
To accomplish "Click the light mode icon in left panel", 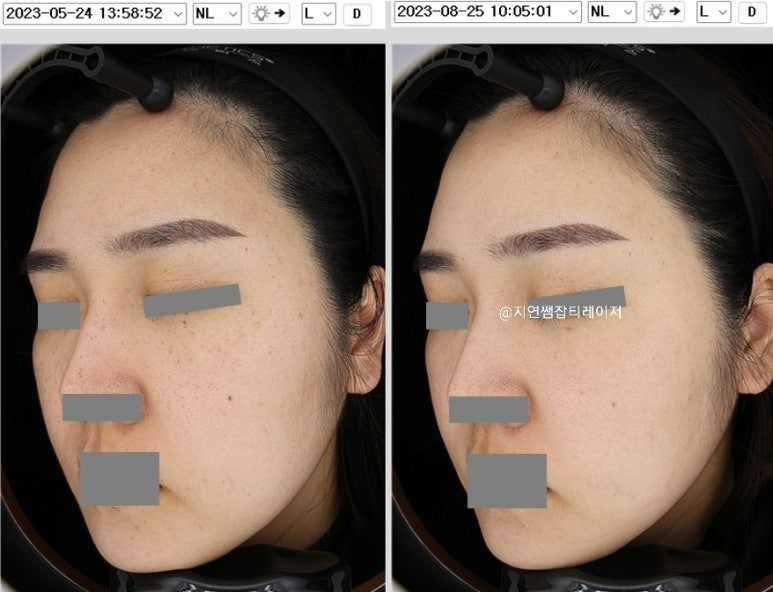I will click(268, 13).
